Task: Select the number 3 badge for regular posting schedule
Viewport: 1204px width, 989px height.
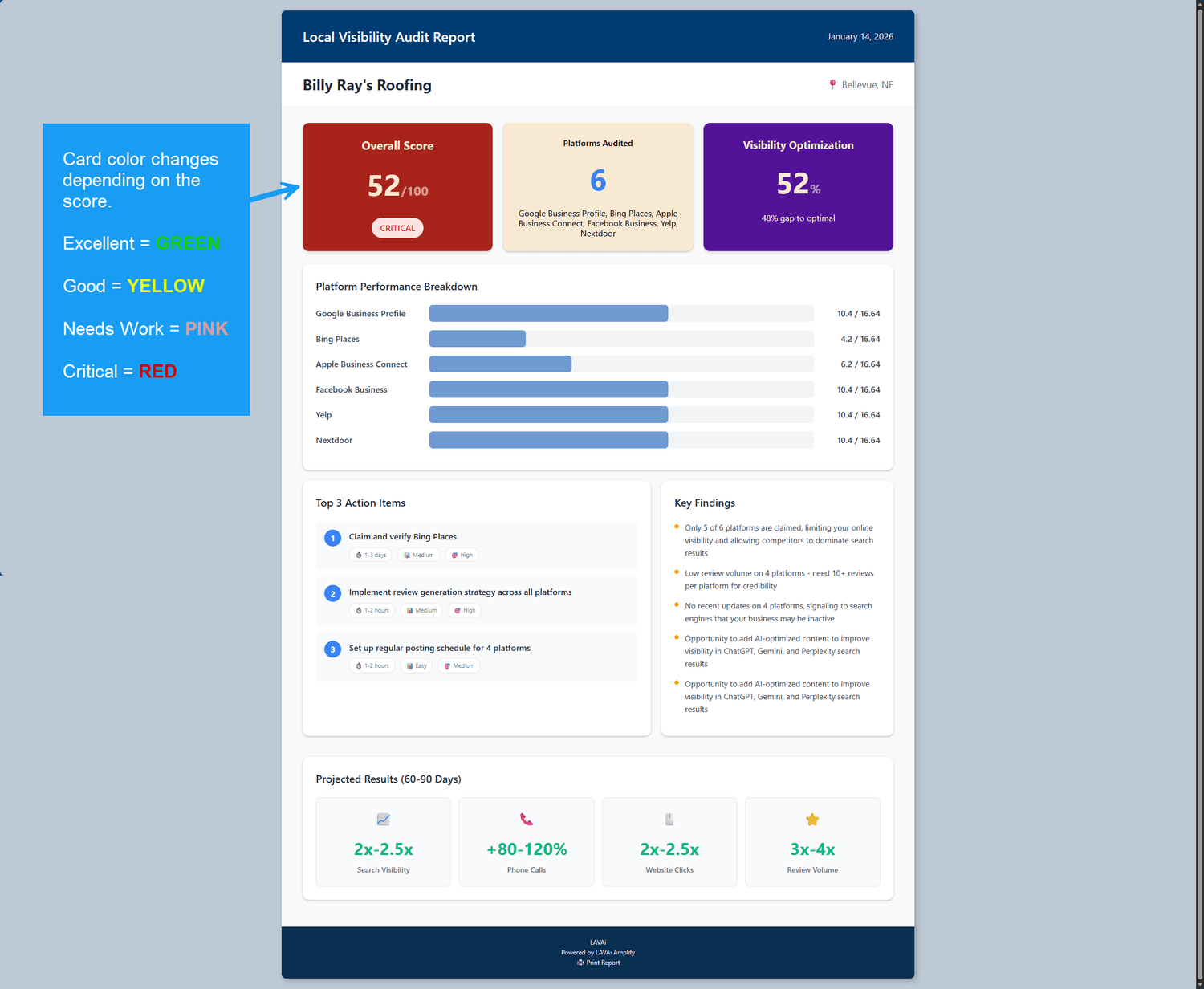Action: 332,649
